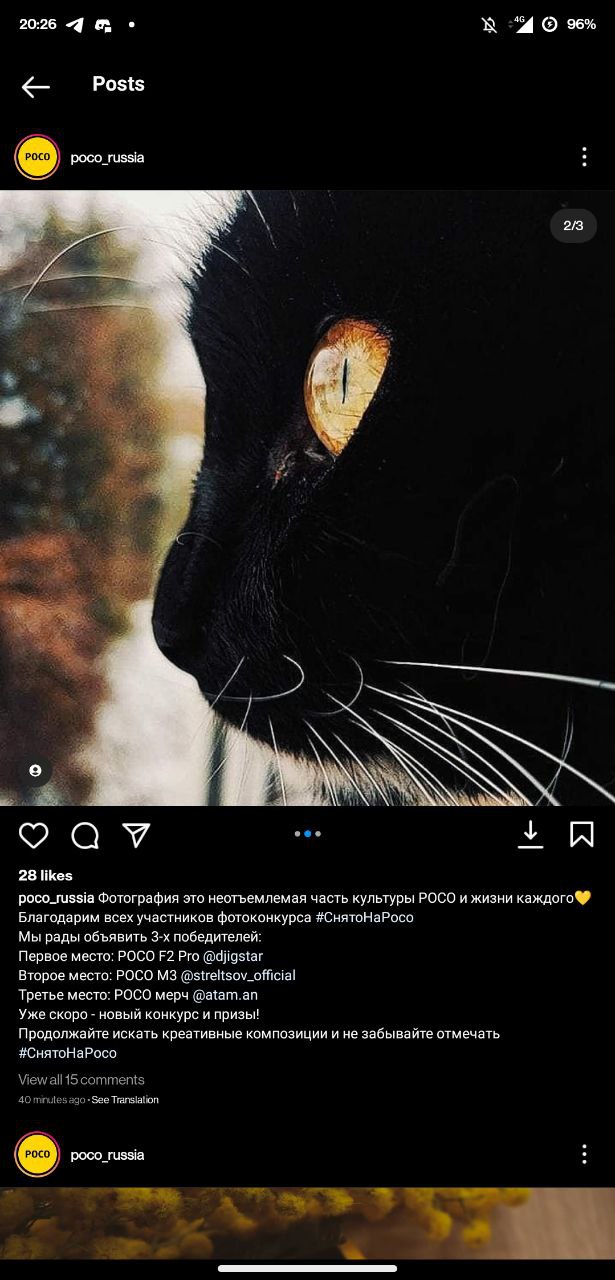Save the post with the bookmark icon
Image resolution: width=615 pixels, height=1280 pixels.
(582, 834)
